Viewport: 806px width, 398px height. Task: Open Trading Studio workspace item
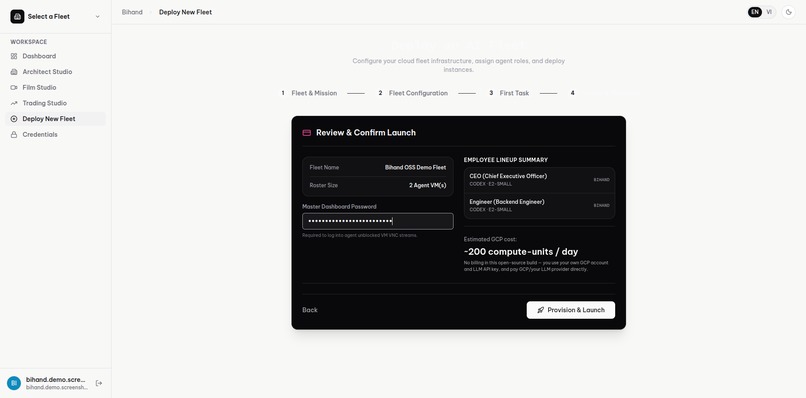pyautogui.click(x=56, y=103)
